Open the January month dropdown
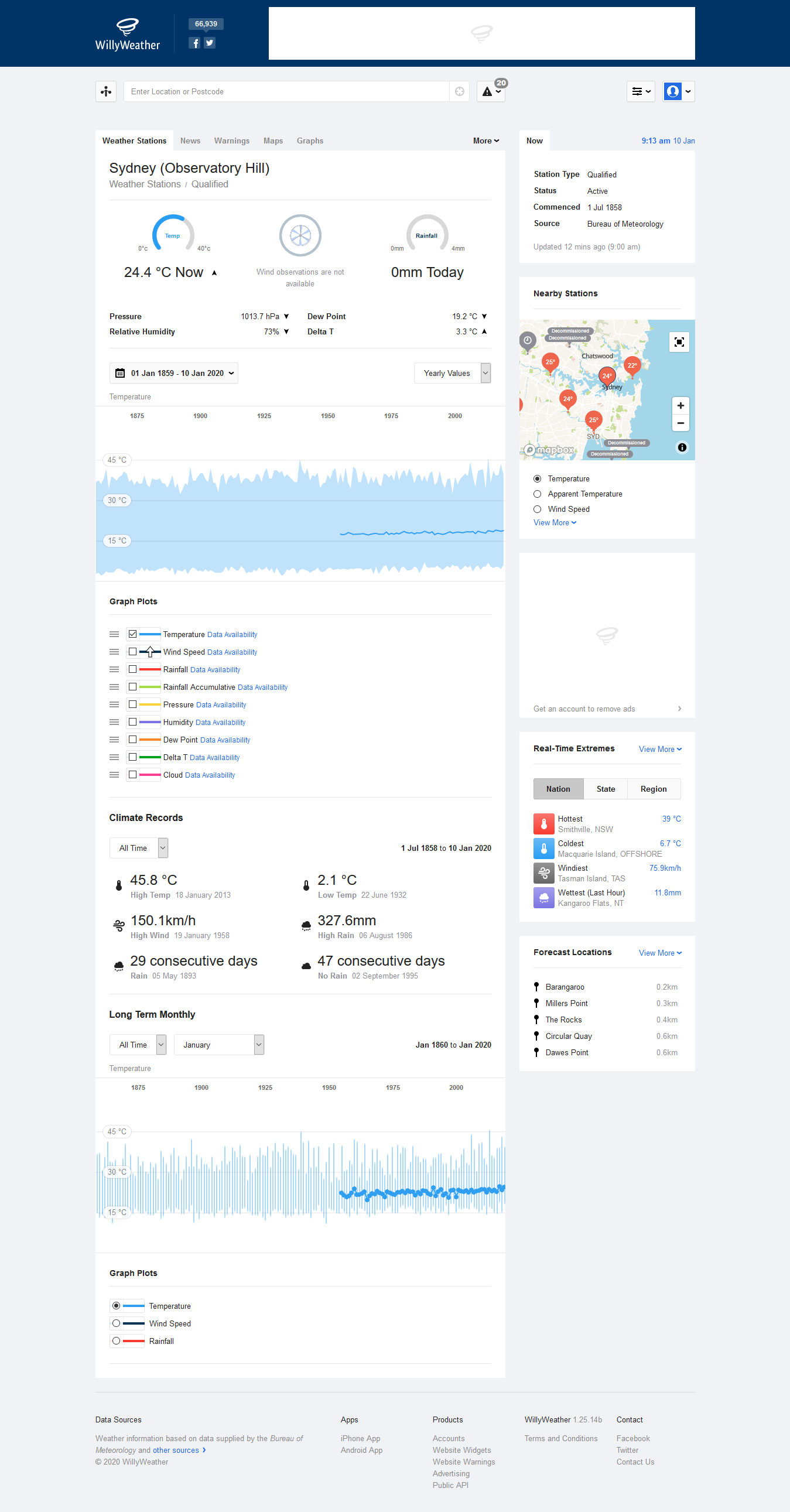790x1512 pixels. (x=219, y=1045)
